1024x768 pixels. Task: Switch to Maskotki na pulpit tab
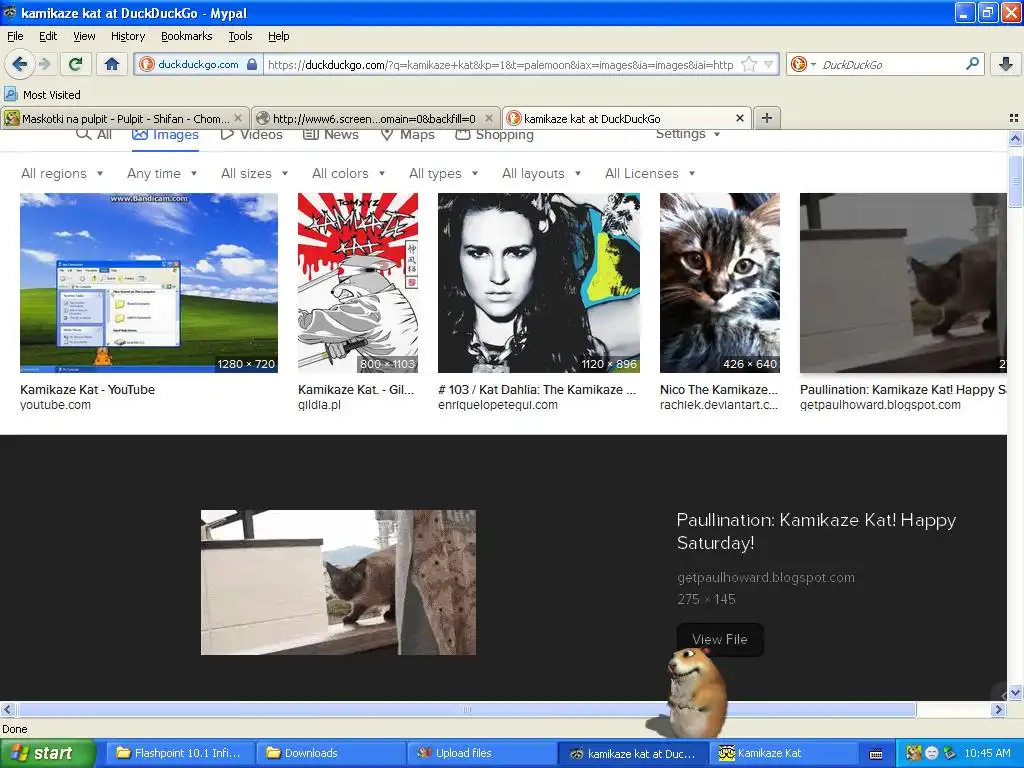pos(125,118)
